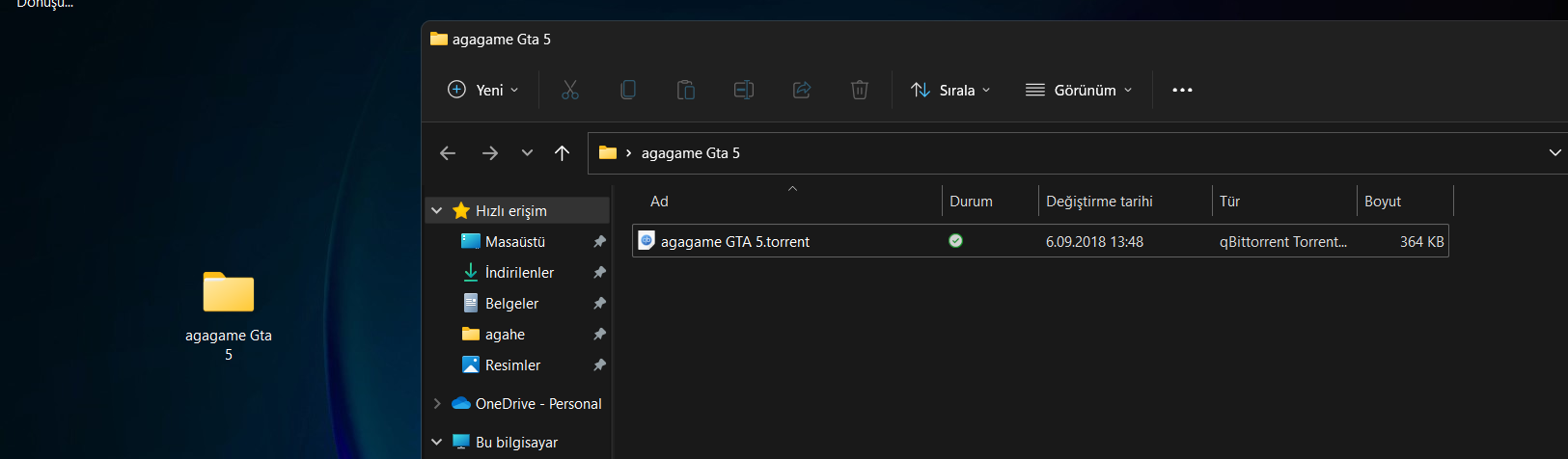
Task: Select Bu bilgisayar in sidebar
Action: click(x=516, y=442)
